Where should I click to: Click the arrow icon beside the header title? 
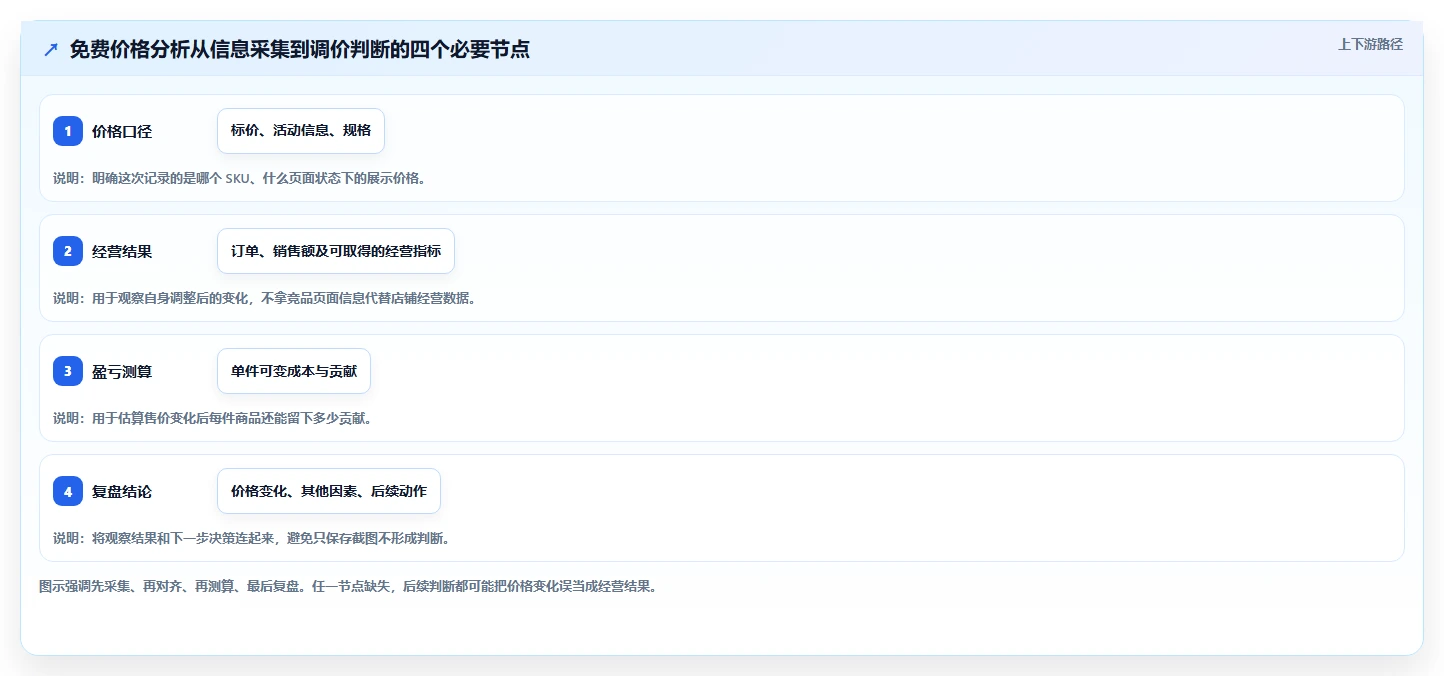click(x=51, y=50)
